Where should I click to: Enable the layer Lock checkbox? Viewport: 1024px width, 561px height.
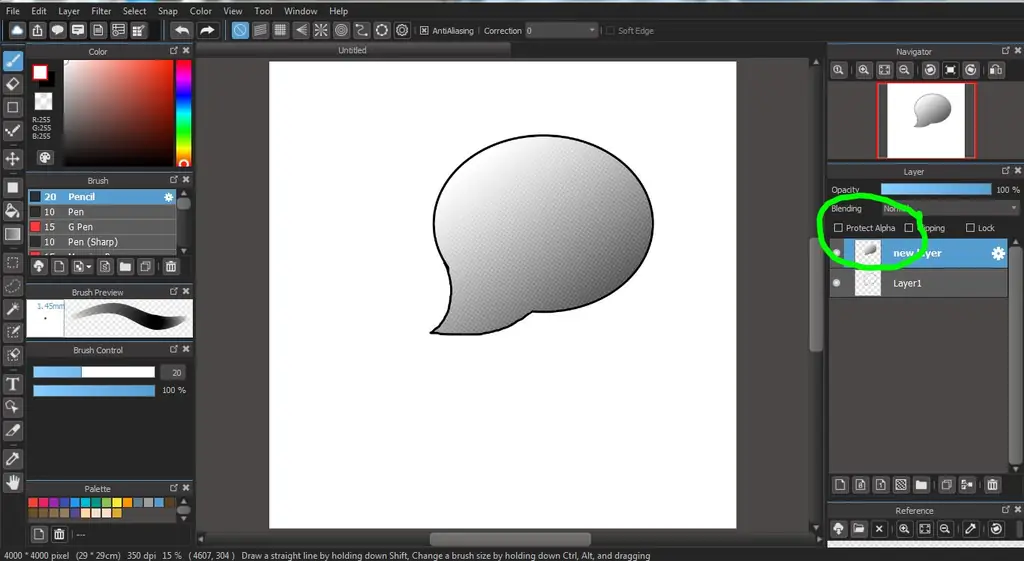click(970, 228)
